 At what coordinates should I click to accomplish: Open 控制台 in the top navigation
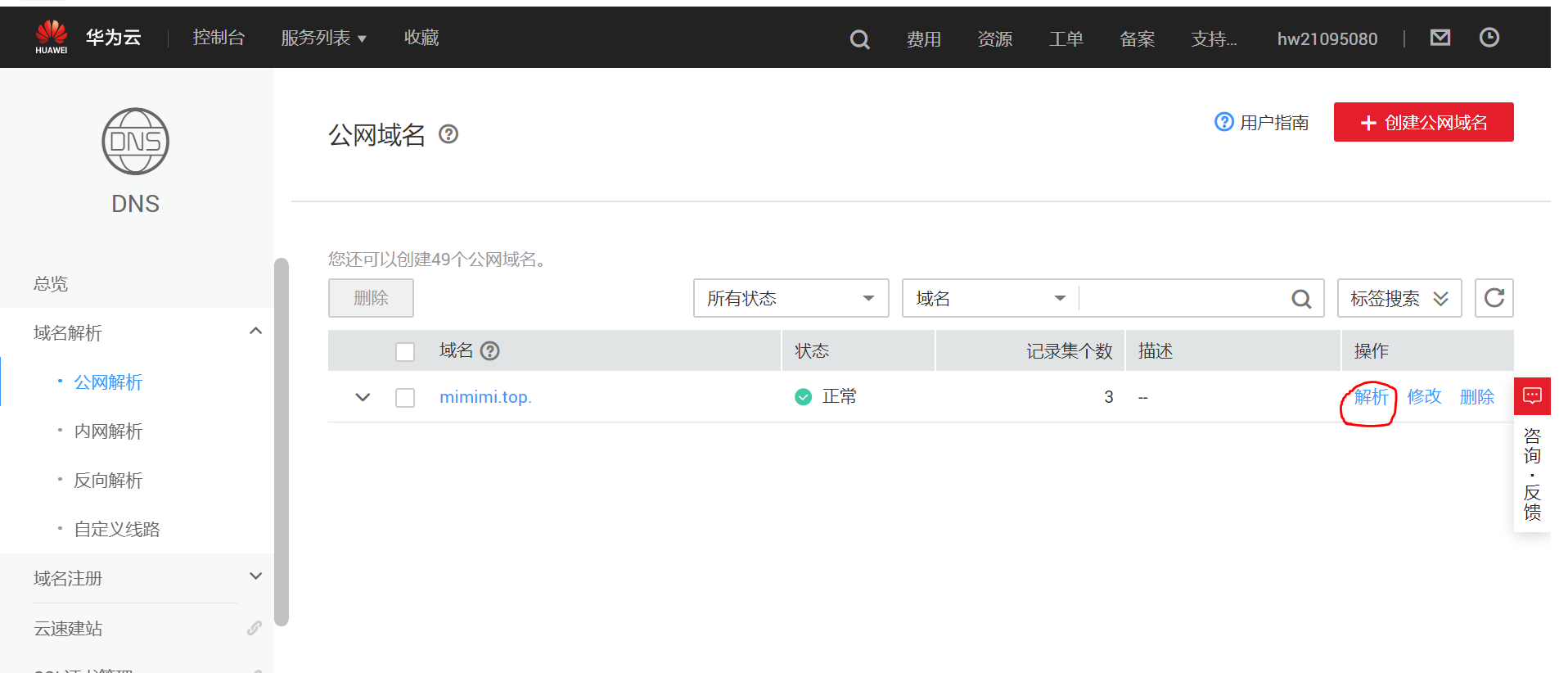(219, 38)
